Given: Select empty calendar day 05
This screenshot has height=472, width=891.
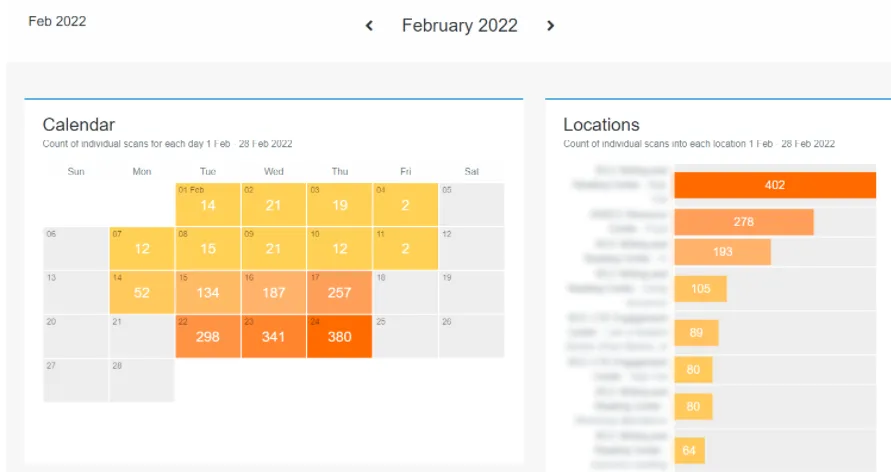Looking at the screenshot, I should 472,204.
